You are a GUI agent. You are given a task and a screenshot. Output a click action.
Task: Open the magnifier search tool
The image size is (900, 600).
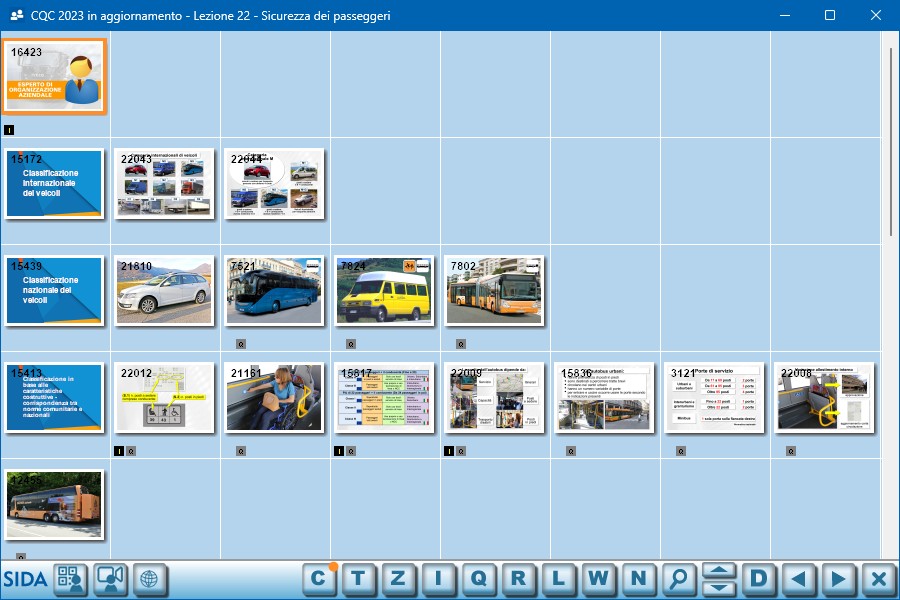[679, 579]
